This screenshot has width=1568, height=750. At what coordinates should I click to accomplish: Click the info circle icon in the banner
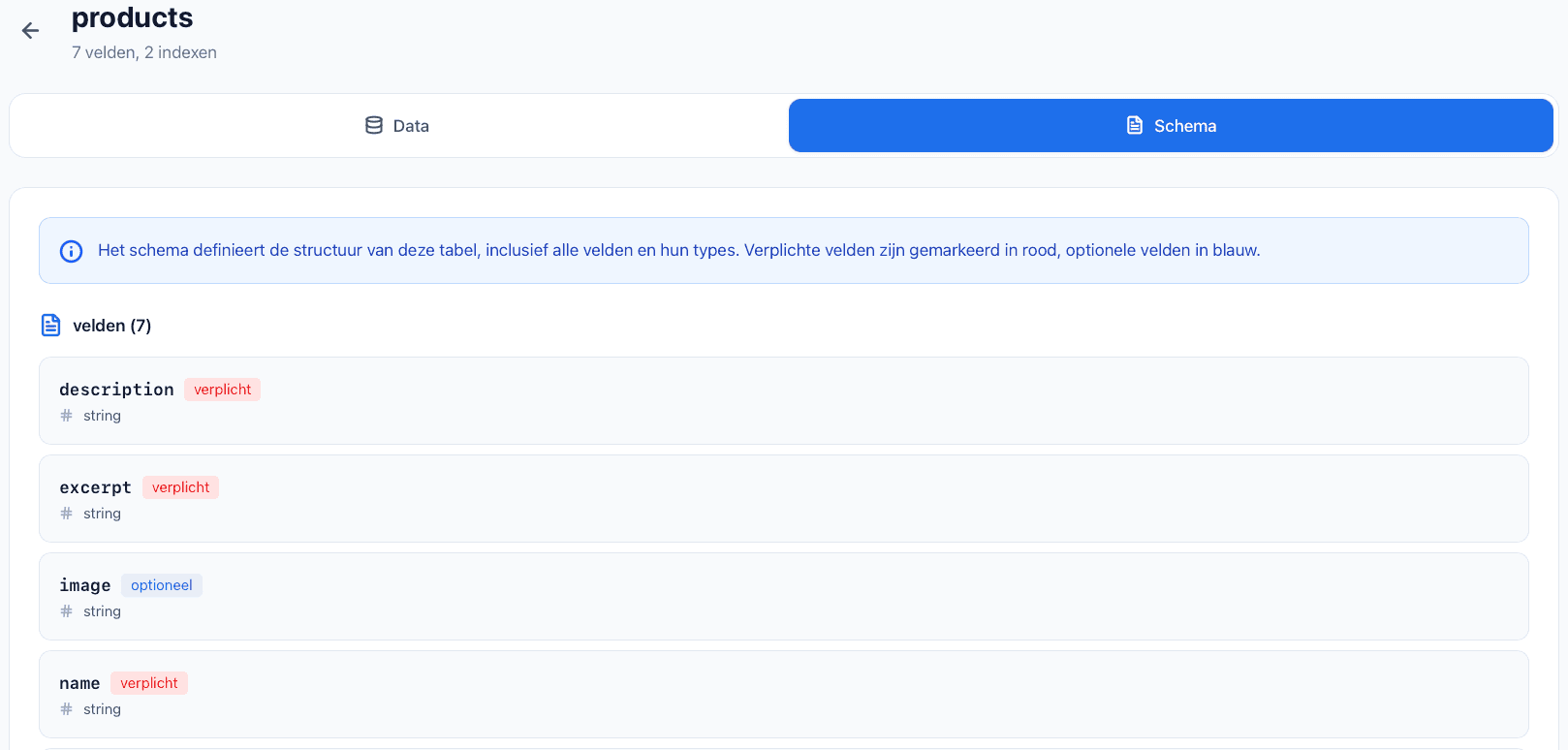(72, 251)
